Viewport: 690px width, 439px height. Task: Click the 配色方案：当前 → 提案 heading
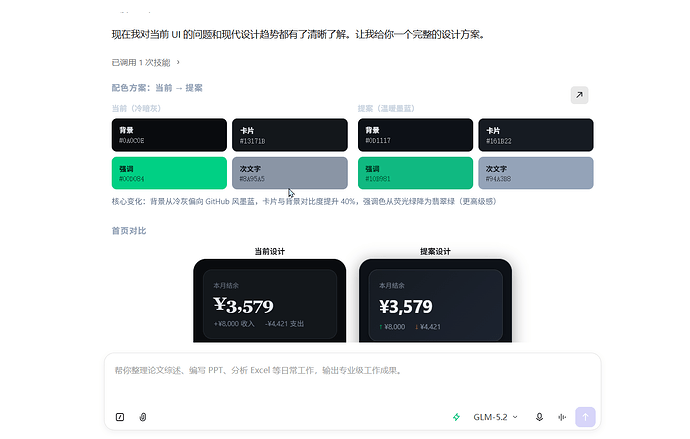[x=157, y=88]
